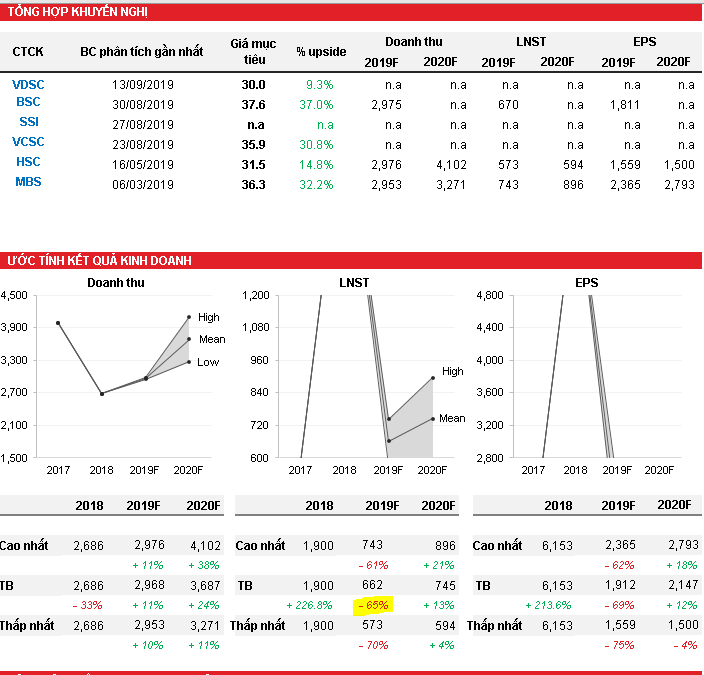Screen dimensions: 704x675
Task: Open the VDSC brokerage link
Action: 28,85
